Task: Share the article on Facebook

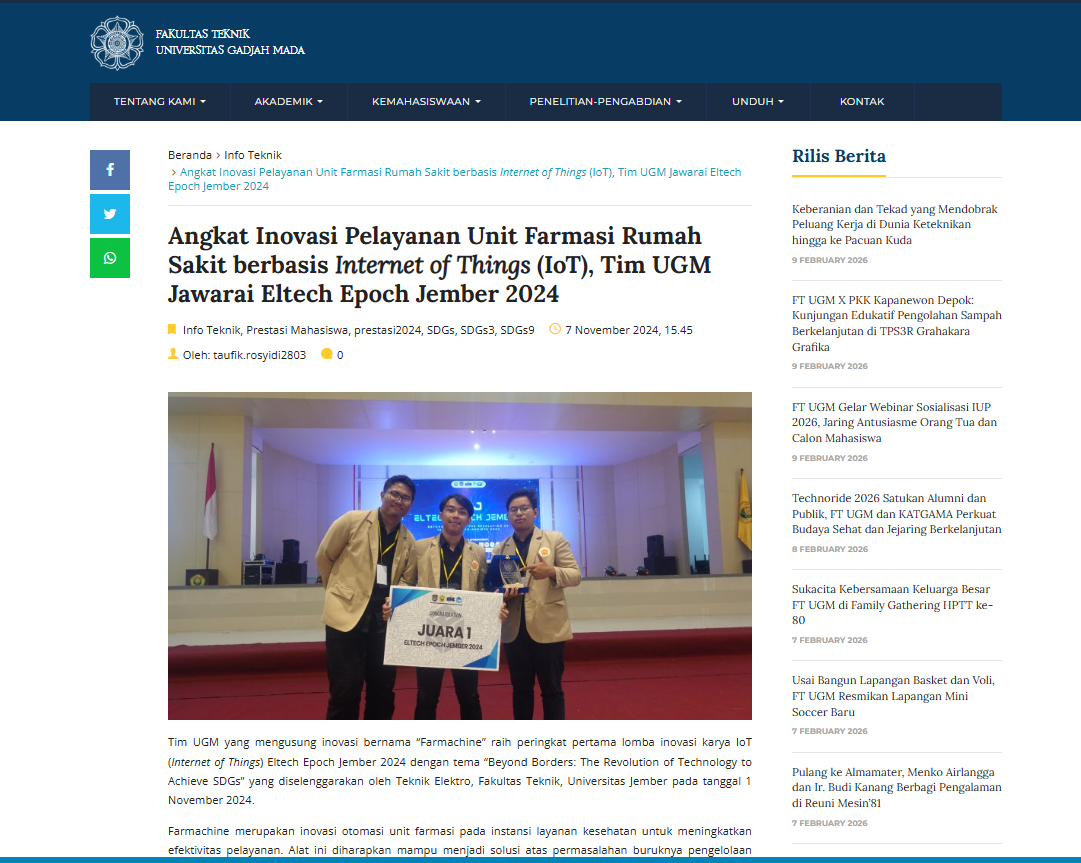Action: point(109,170)
